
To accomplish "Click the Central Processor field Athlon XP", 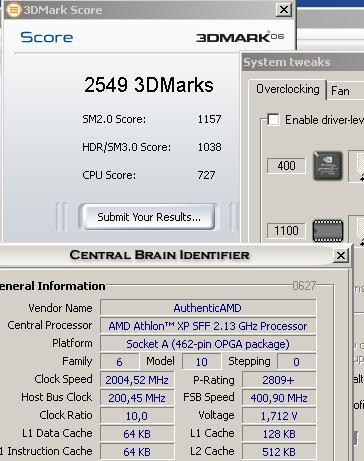I will click(208, 326).
